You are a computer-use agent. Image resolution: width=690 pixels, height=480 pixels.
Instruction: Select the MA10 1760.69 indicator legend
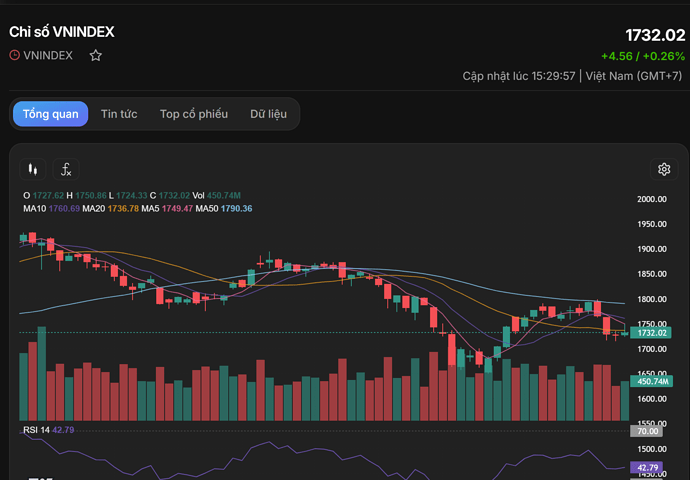click(51, 209)
